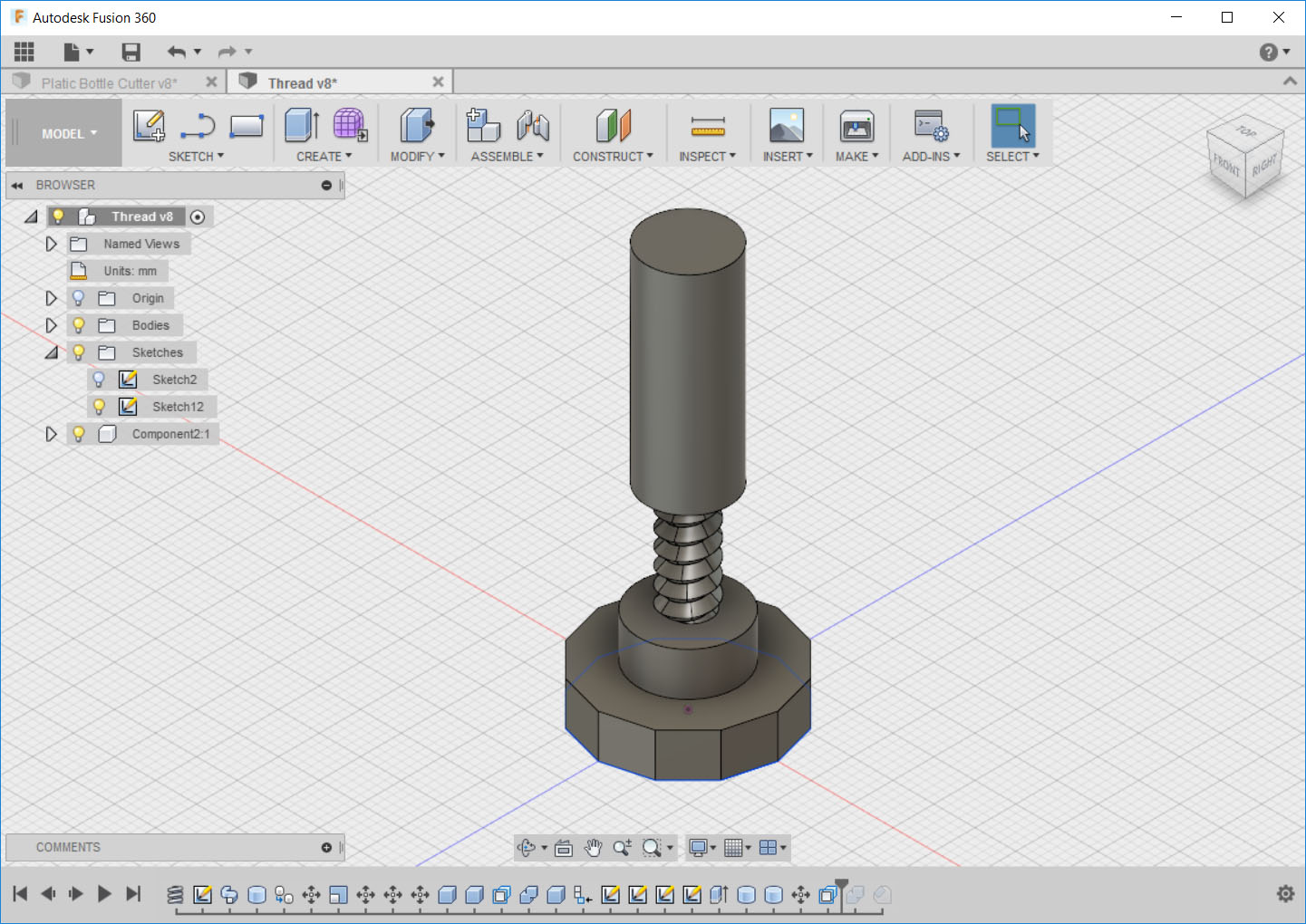This screenshot has height=924, width=1306.
Task: Click the coil feature in timeline
Action: coord(175,895)
